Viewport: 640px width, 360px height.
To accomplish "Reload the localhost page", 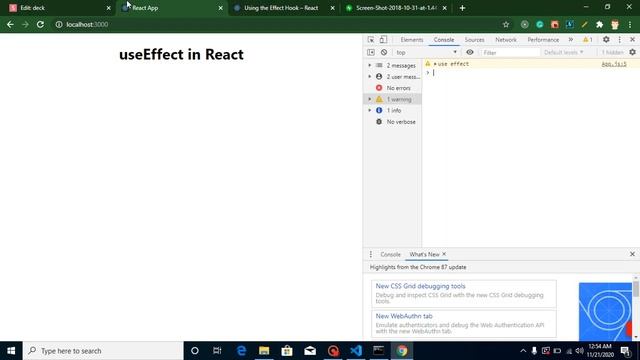I will click(40, 24).
